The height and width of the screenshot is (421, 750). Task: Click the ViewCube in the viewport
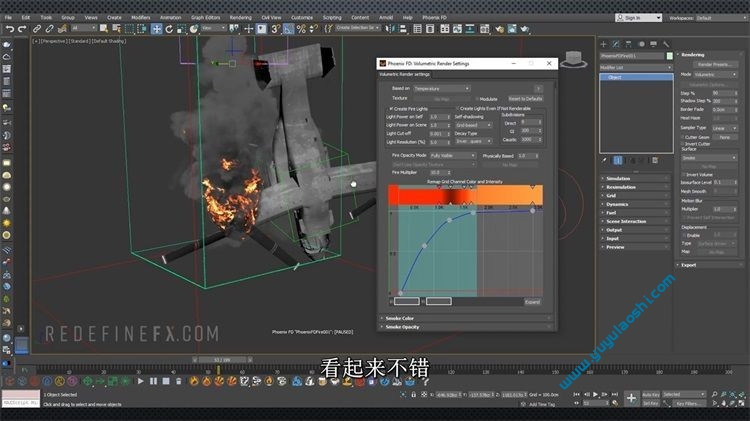[x=574, y=59]
